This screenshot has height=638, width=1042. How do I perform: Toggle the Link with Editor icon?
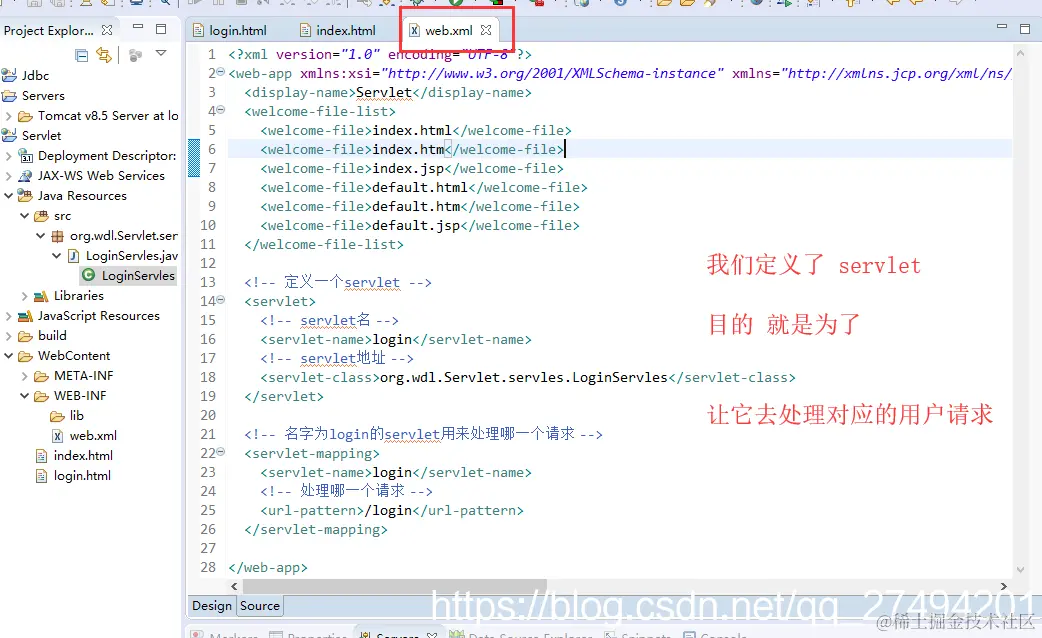(x=104, y=54)
